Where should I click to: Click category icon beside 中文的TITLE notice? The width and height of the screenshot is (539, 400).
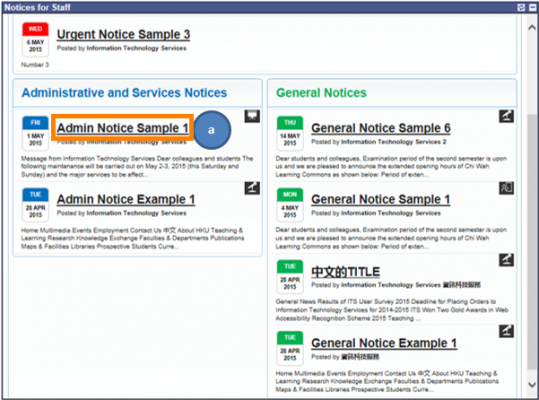click(x=506, y=260)
